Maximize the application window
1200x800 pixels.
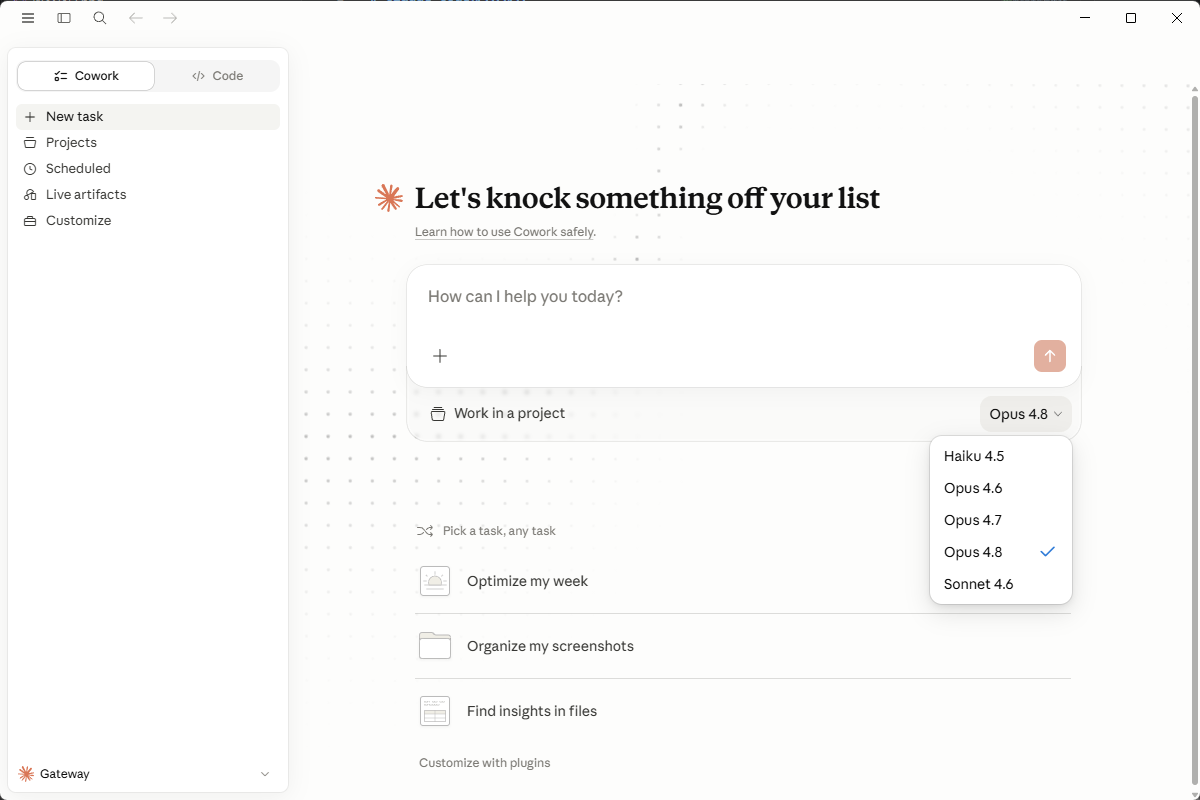coord(1131,18)
